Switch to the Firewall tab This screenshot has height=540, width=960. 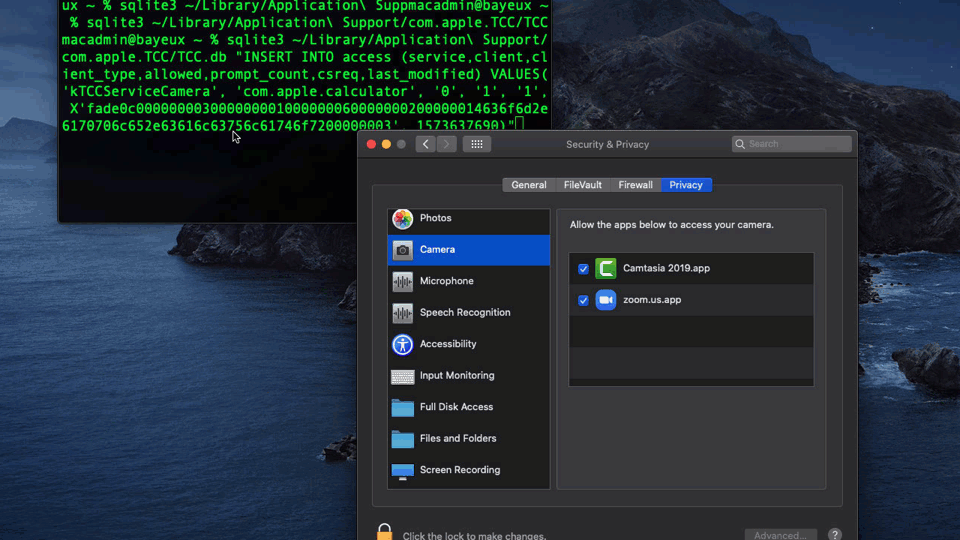point(635,185)
